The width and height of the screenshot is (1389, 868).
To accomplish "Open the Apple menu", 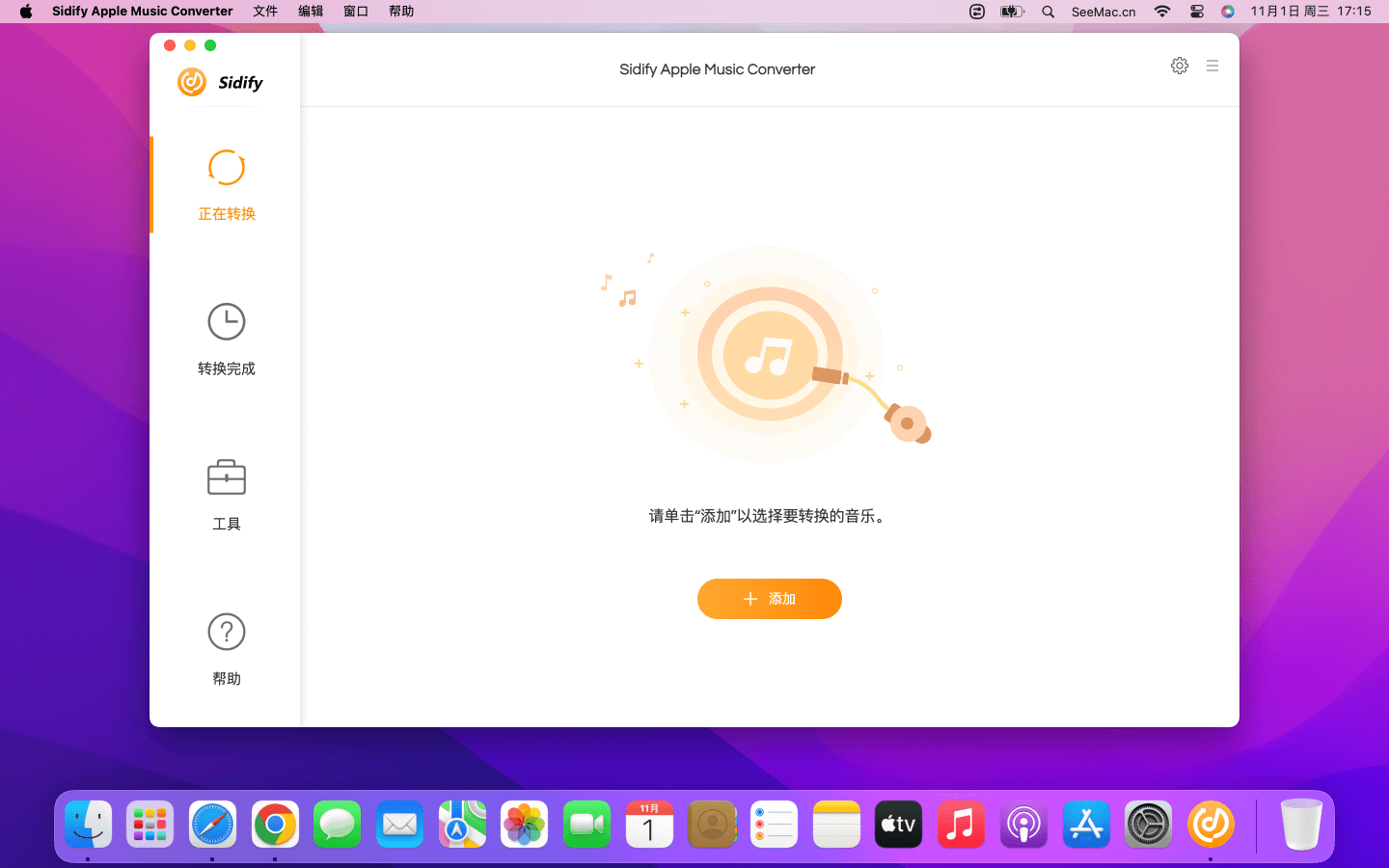I will tap(26, 12).
